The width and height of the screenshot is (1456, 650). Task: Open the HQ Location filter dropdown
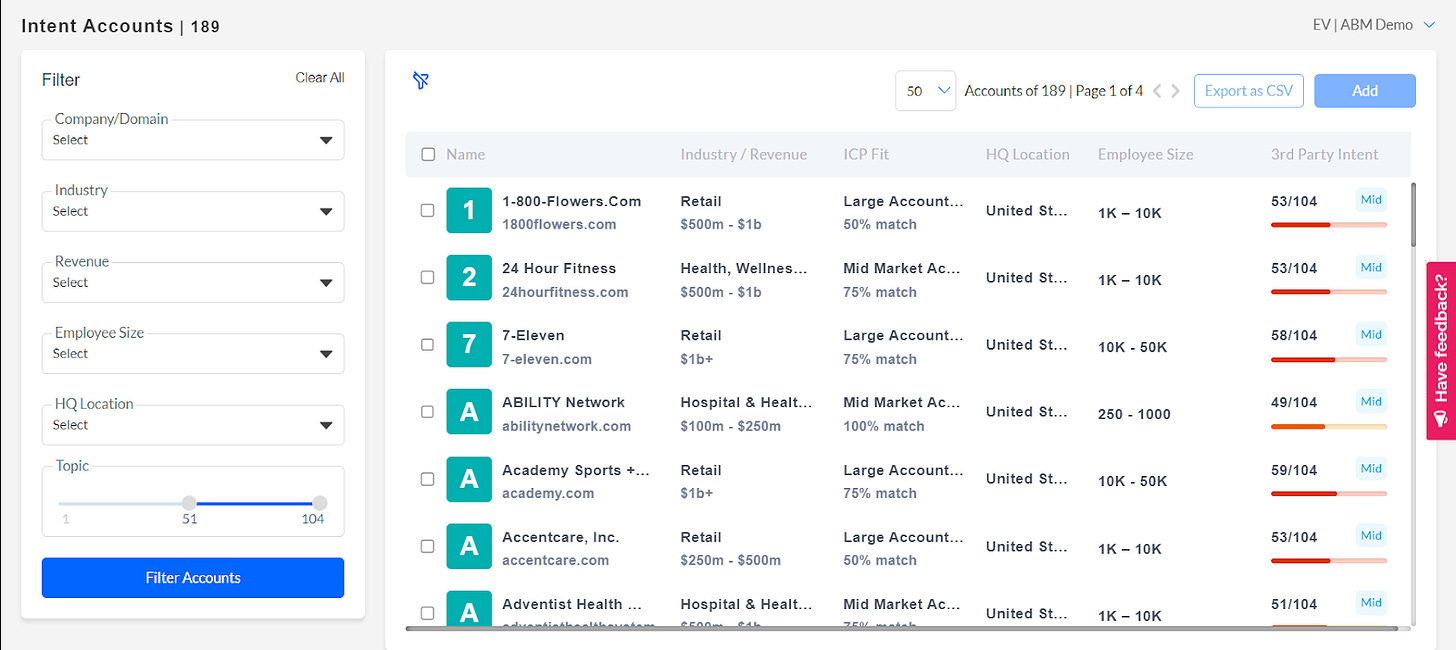click(x=193, y=424)
